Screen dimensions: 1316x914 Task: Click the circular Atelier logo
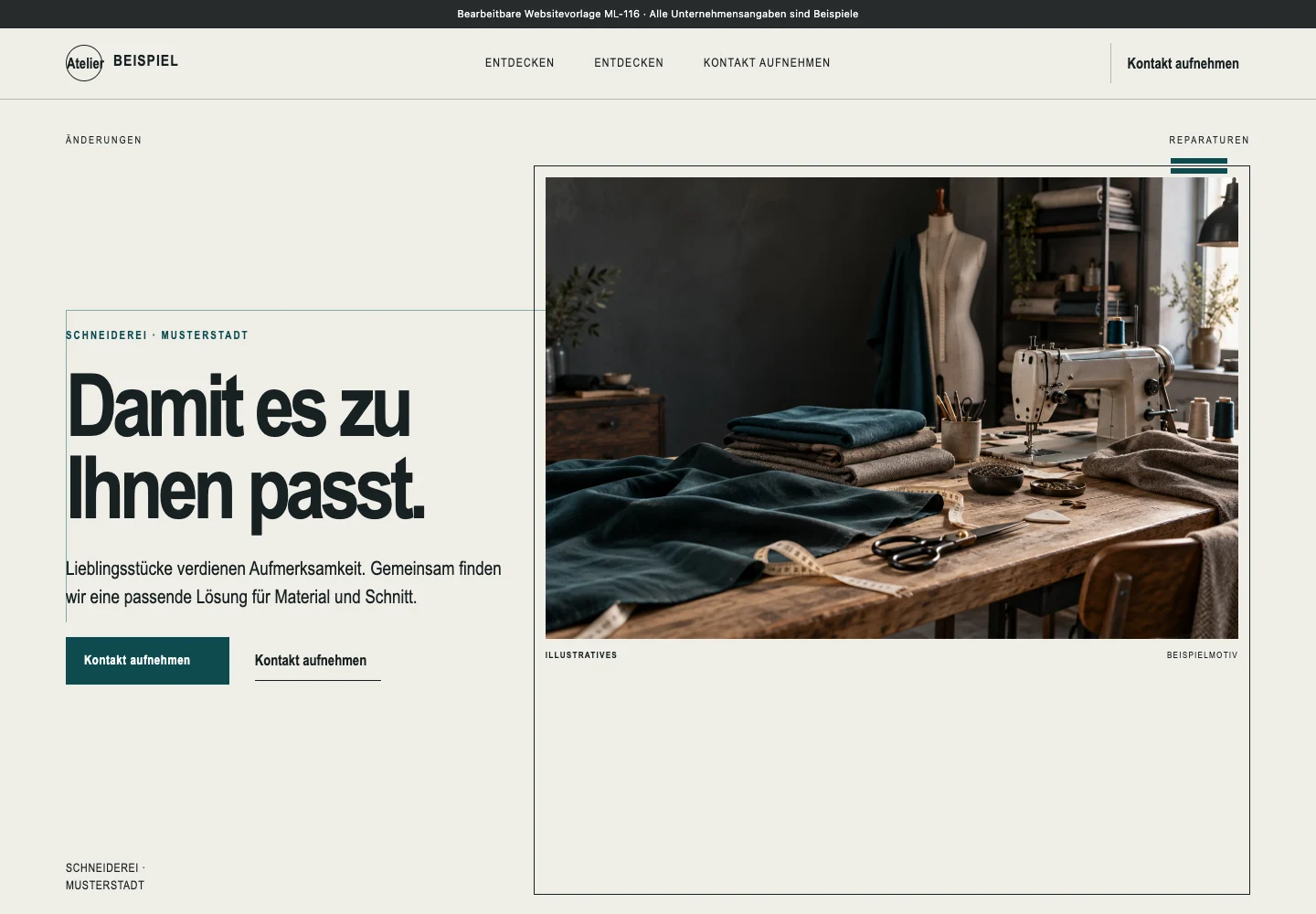(84, 63)
